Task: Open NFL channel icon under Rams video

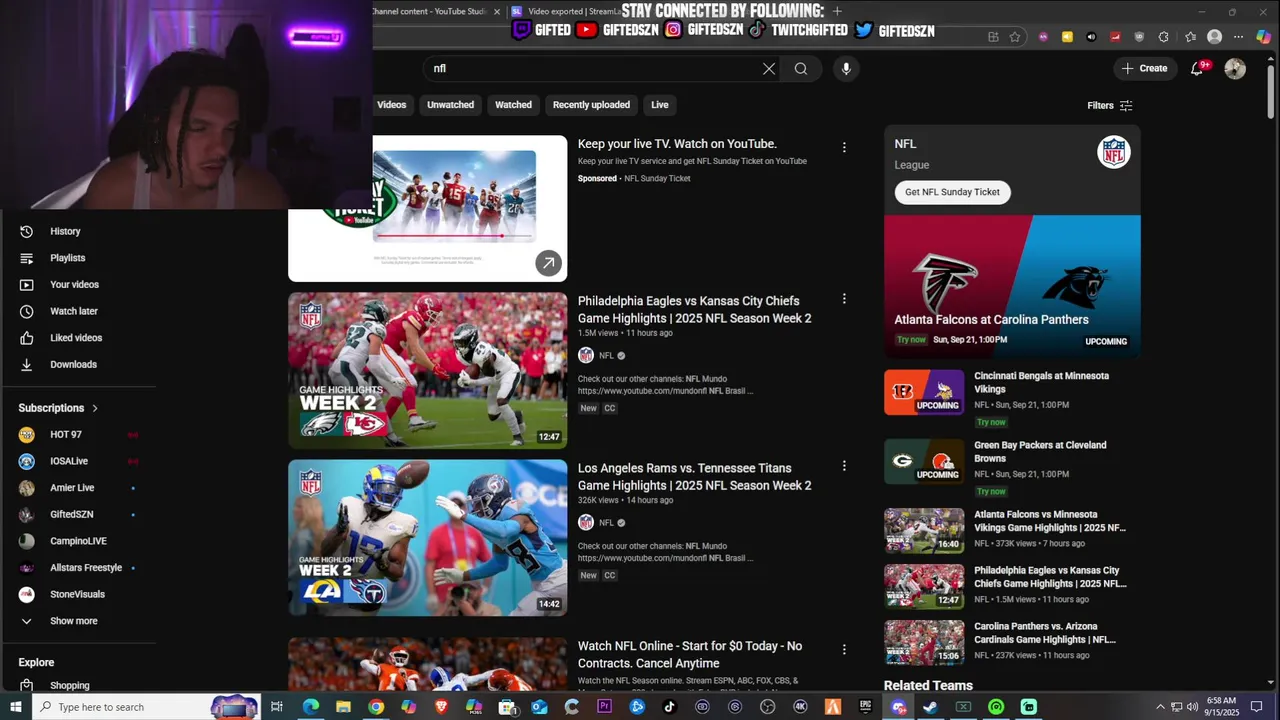Action: 586,522
